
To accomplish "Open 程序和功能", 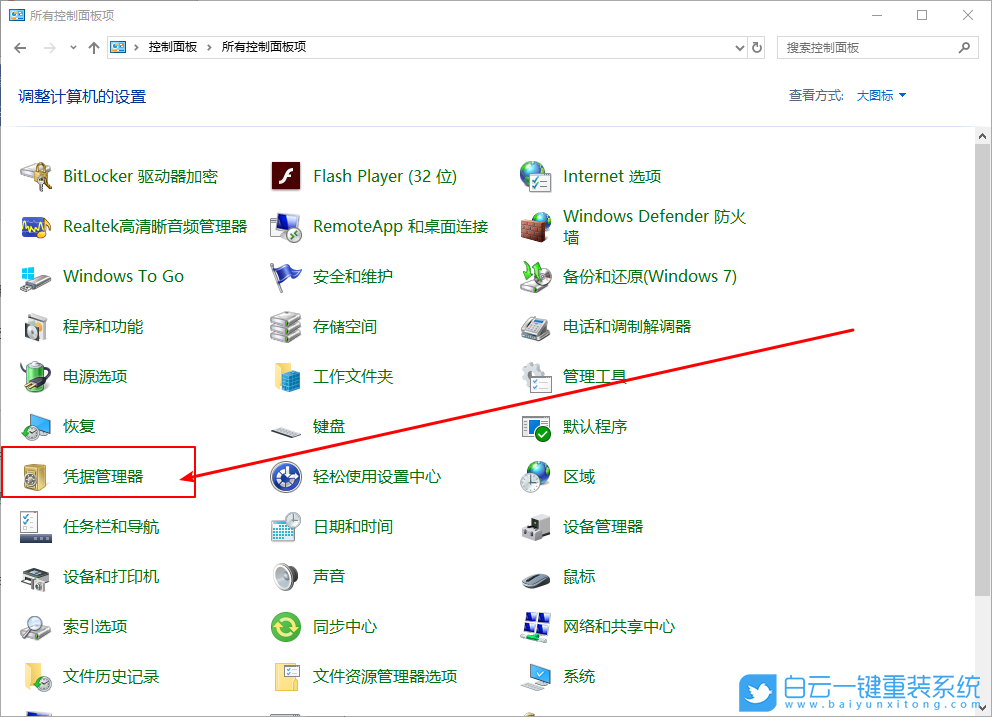I will tap(100, 326).
